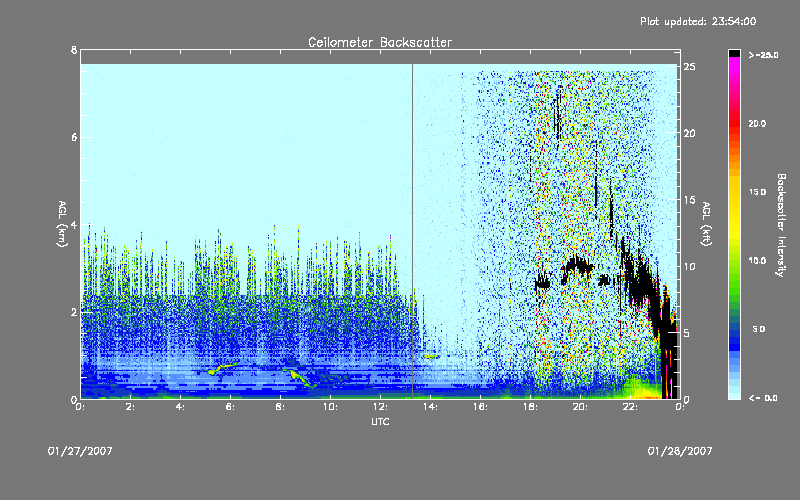800x500 pixels.
Task: Click the 20.0 colorbar tick label
Action: (757, 123)
